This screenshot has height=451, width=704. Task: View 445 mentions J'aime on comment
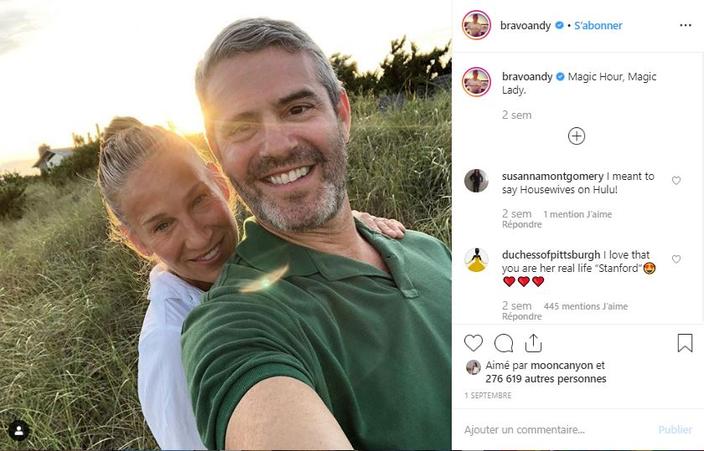(585, 306)
